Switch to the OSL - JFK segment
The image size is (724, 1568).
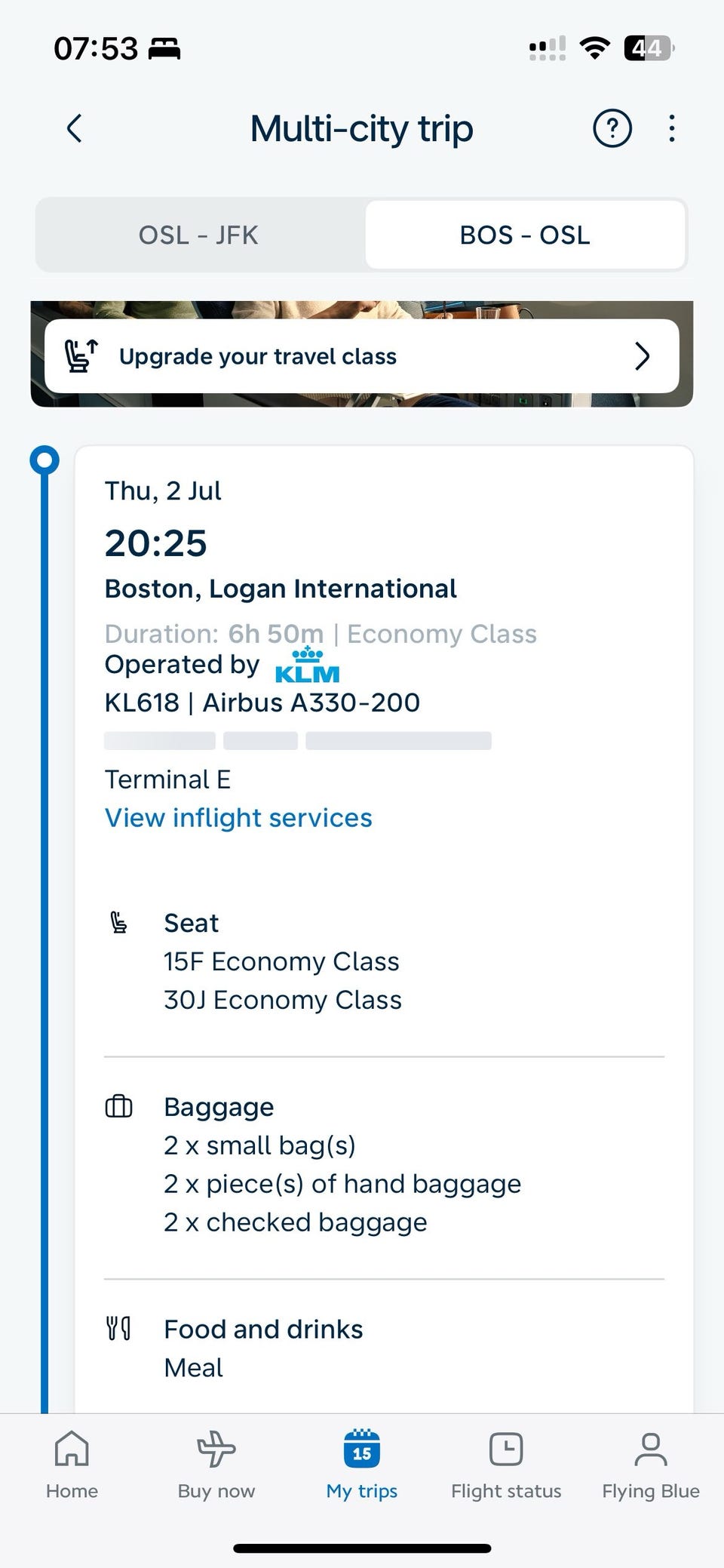(x=199, y=235)
